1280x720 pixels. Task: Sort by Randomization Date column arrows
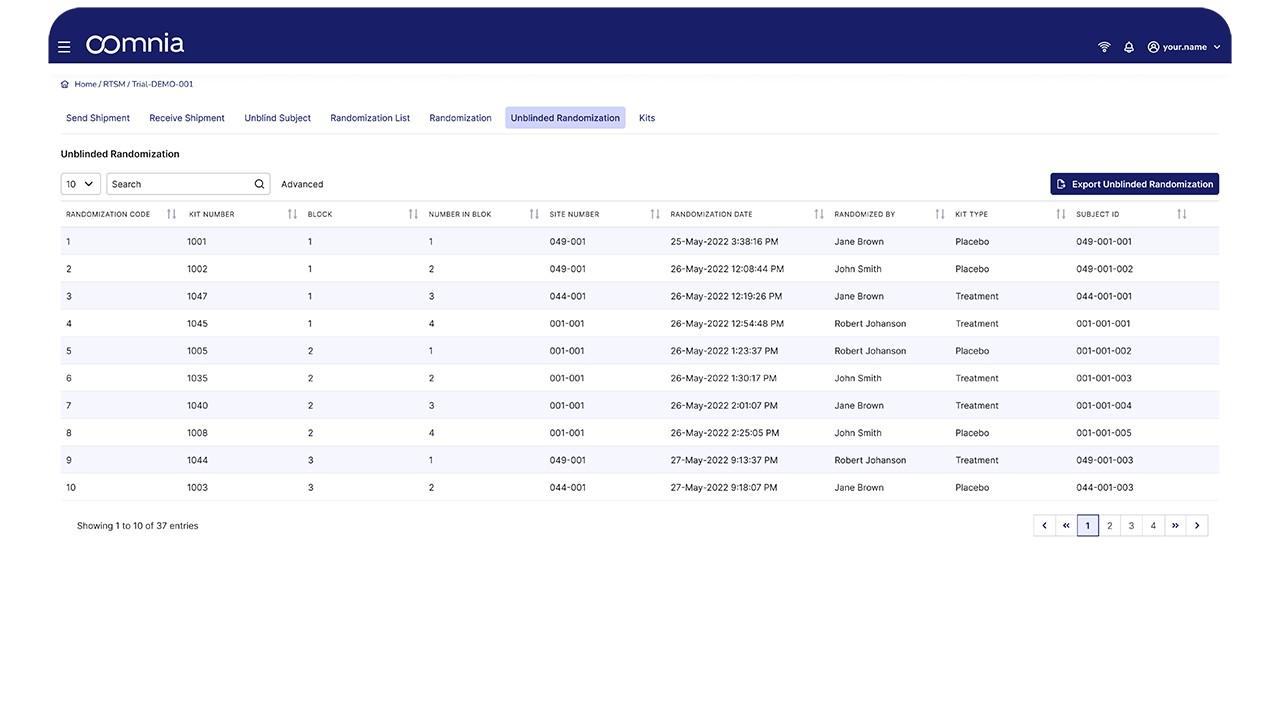point(818,214)
